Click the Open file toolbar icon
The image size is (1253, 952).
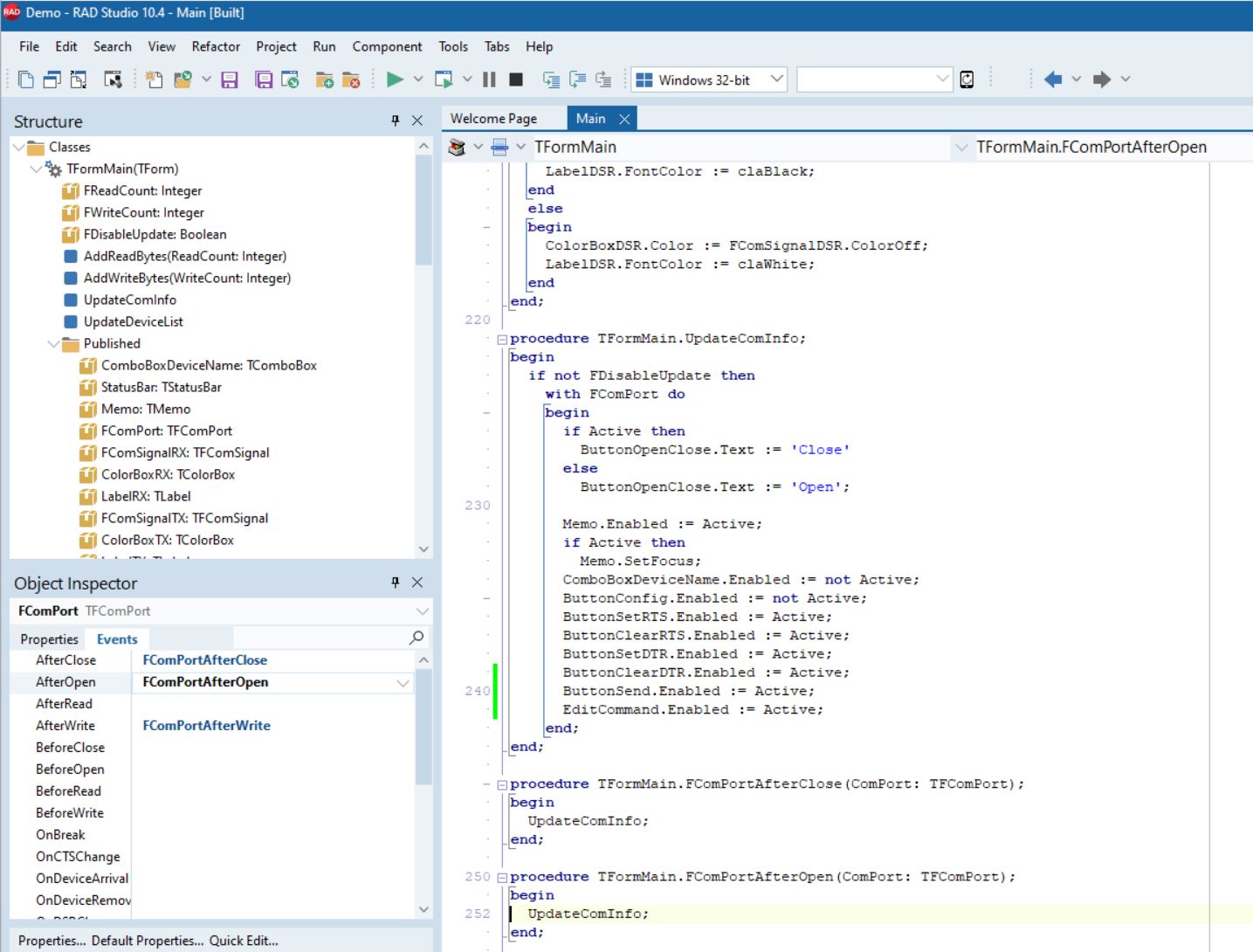click(182, 79)
